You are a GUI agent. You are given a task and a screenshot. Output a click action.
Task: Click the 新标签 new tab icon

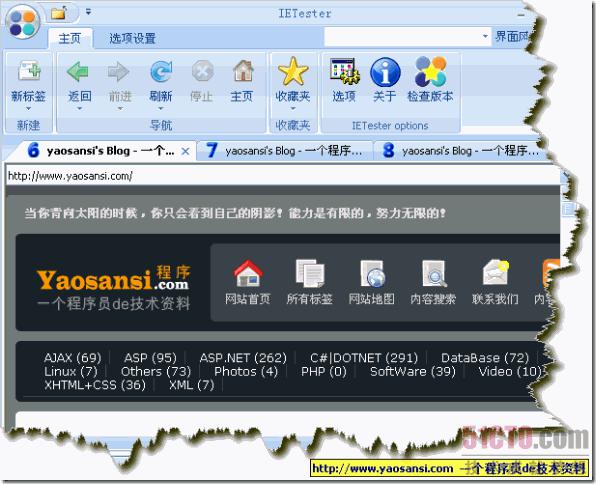tap(29, 70)
